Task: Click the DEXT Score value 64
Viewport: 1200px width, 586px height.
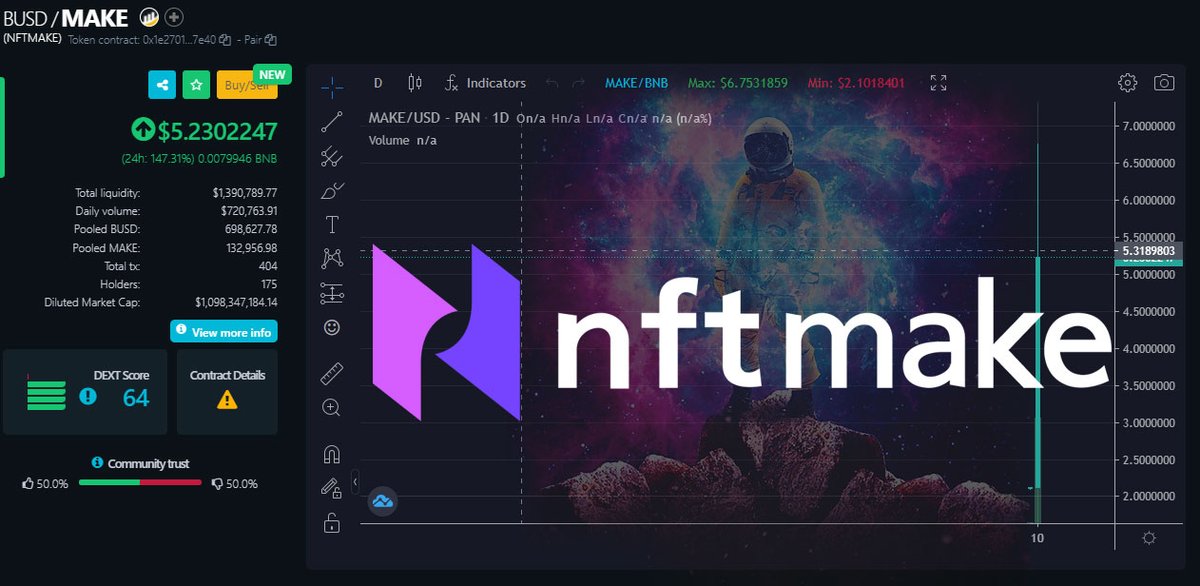Action: click(136, 398)
